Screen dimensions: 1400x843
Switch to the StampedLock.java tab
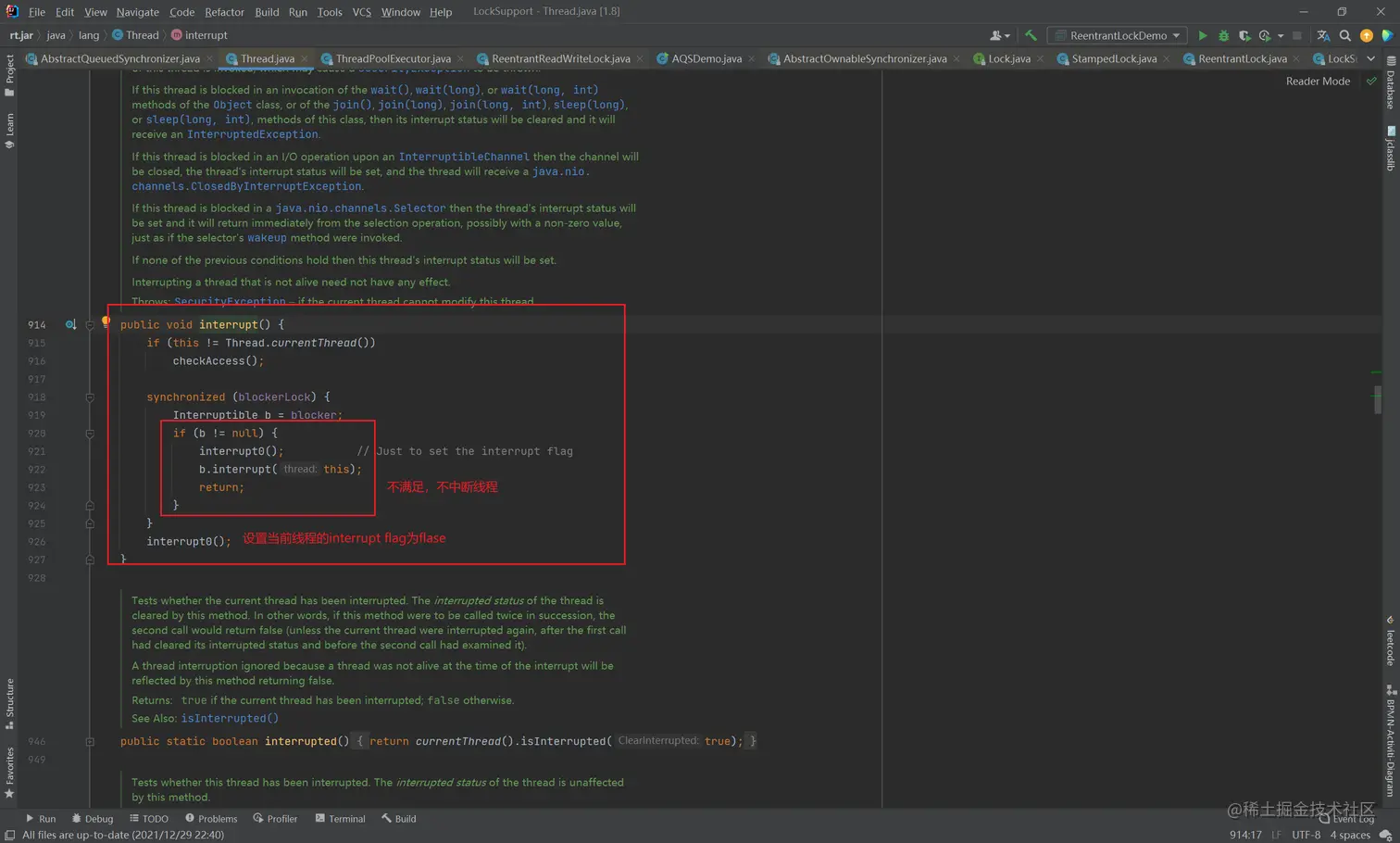click(1113, 58)
